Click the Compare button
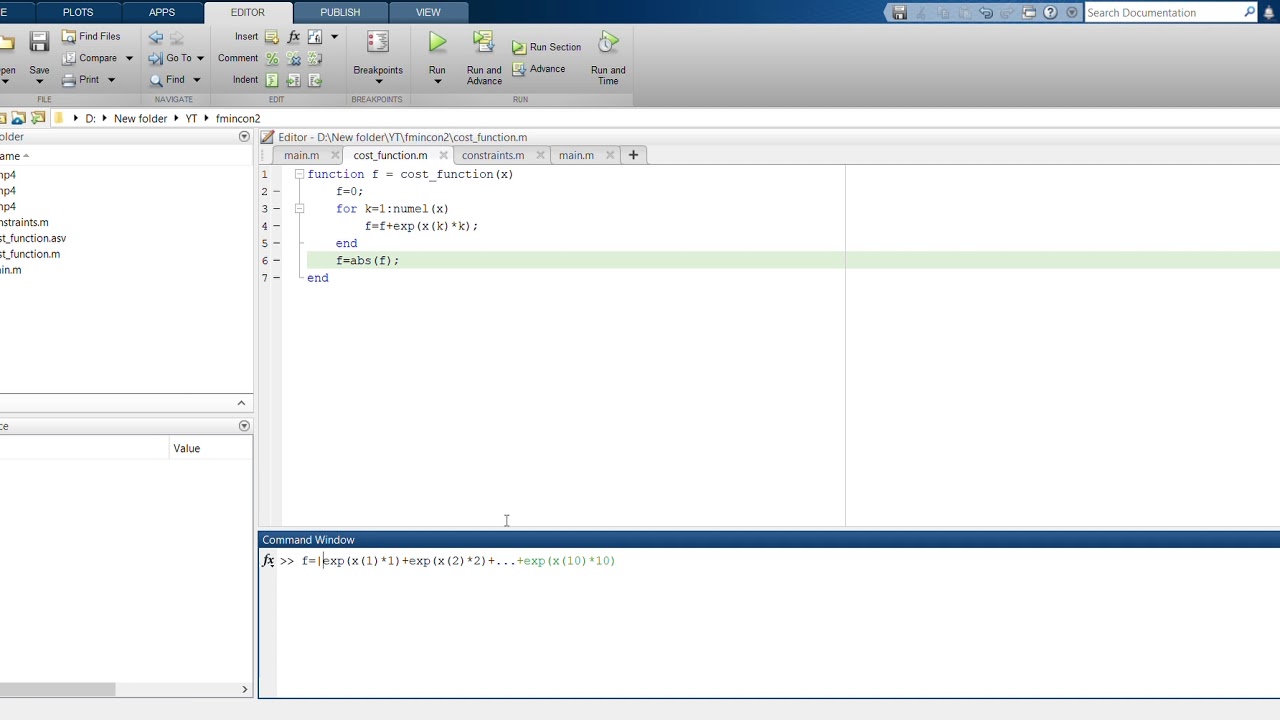This screenshot has height=720, width=1280. 90,58
